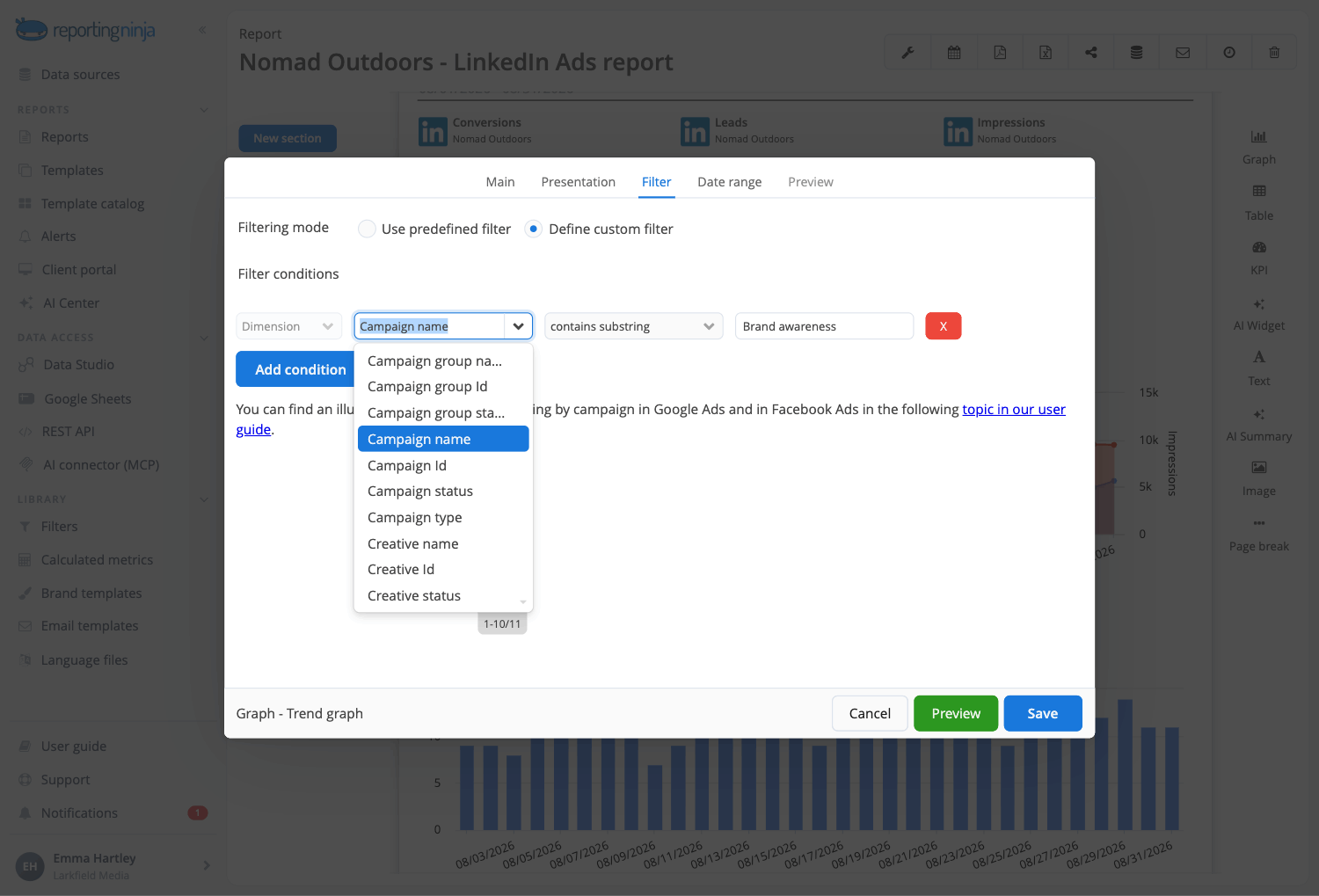Viewport: 1319px width, 896px height.
Task: Click the Cancel button
Action: click(x=870, y=713)
